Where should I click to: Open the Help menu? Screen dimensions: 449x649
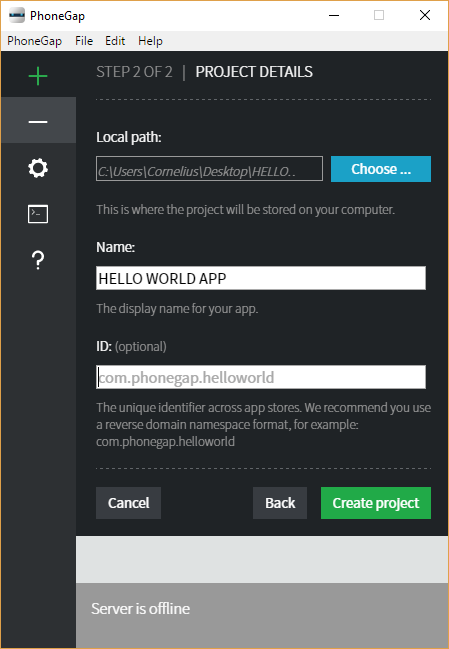tap(150, 41)
